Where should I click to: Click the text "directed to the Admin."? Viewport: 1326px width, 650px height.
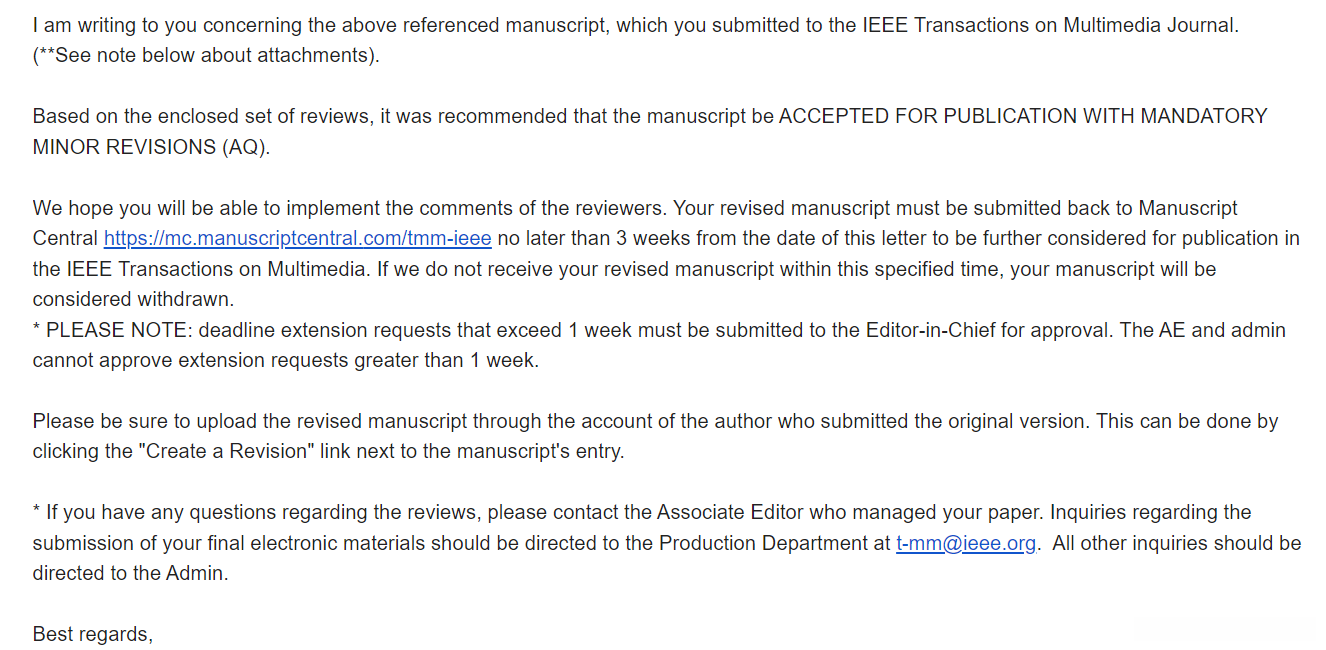pos(130,574)
